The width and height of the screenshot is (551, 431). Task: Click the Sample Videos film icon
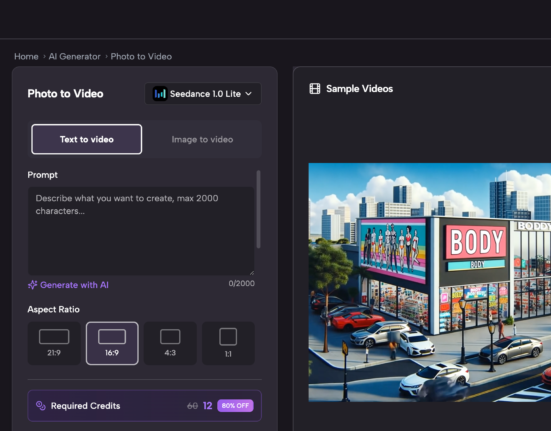(x=315, y=89)
